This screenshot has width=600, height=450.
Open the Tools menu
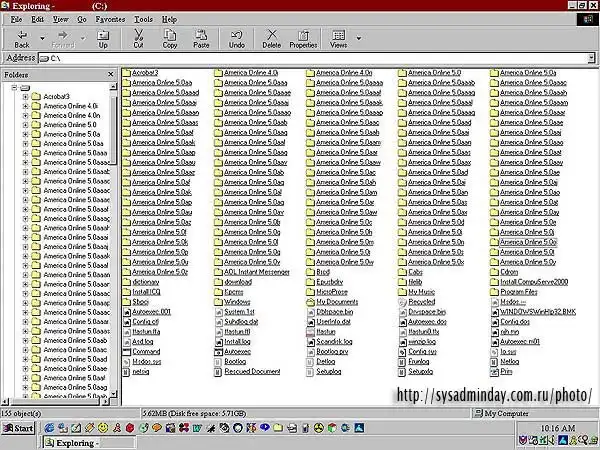click(144, 19)
